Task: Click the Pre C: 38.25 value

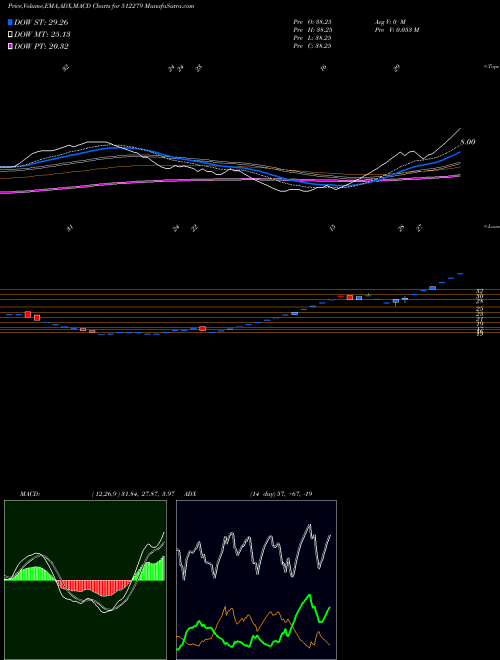Action: click(x=312, y=46)
